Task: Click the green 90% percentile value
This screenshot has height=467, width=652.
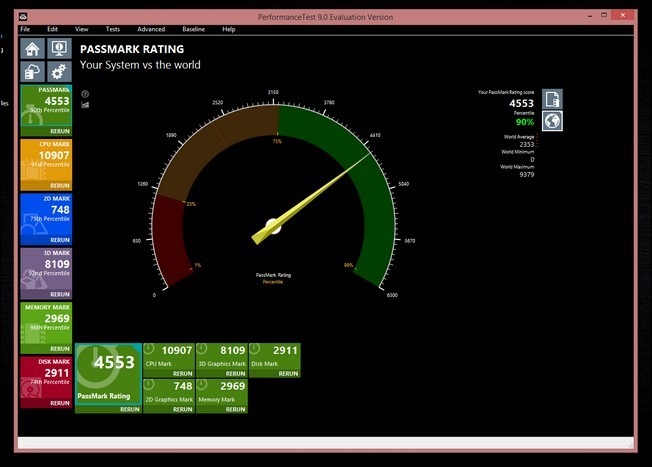Action: (x=525, y=122)
